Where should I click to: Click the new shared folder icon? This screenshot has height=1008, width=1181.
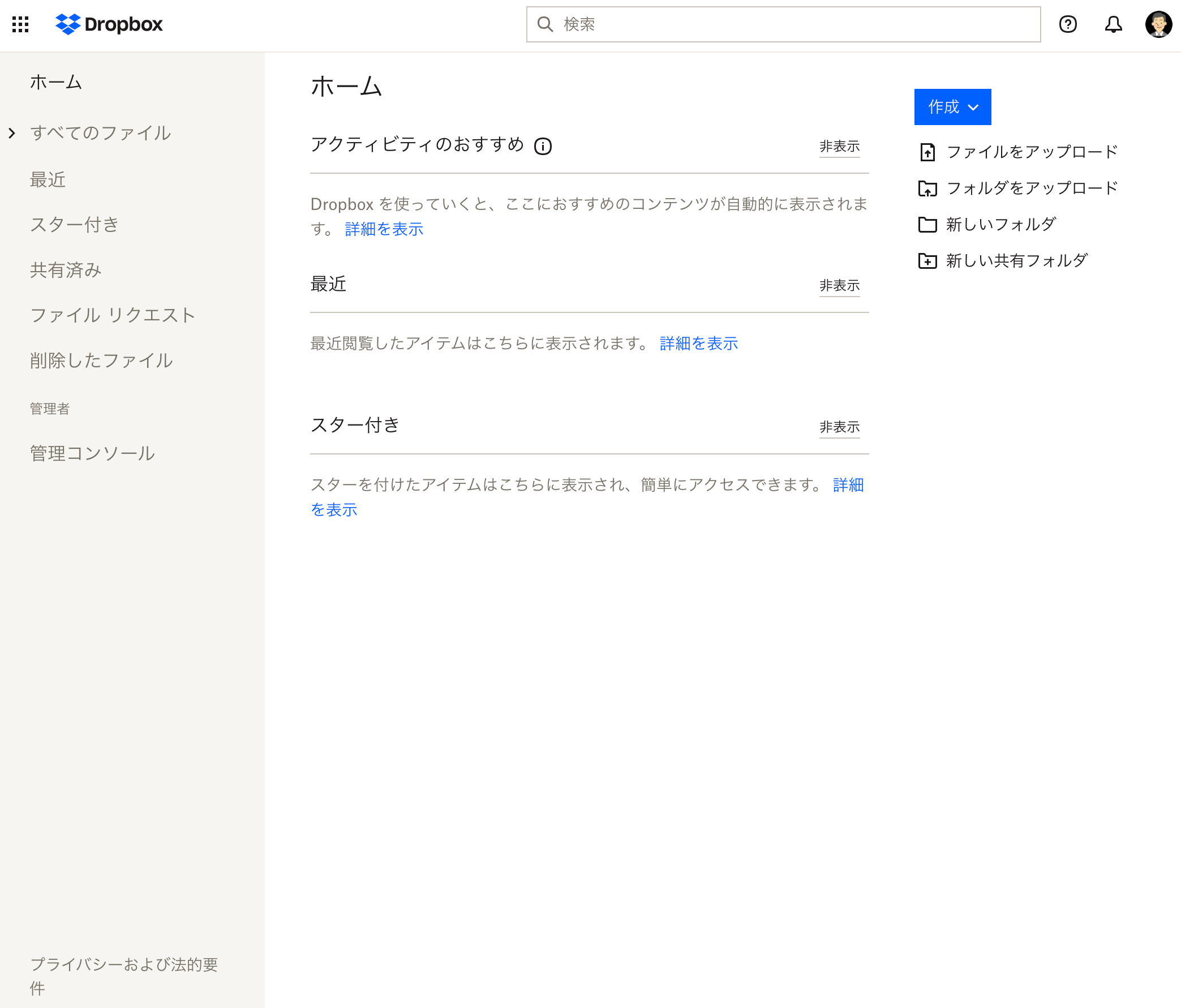927,261
